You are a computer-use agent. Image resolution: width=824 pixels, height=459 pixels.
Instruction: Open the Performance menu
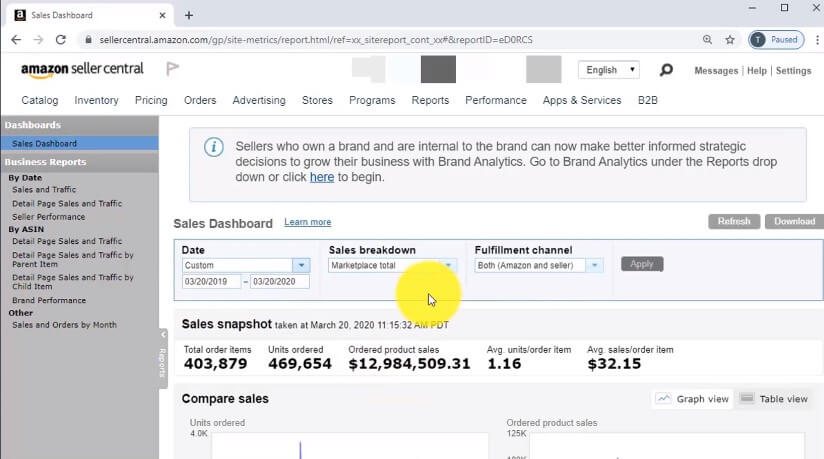[x=496, y=100]
